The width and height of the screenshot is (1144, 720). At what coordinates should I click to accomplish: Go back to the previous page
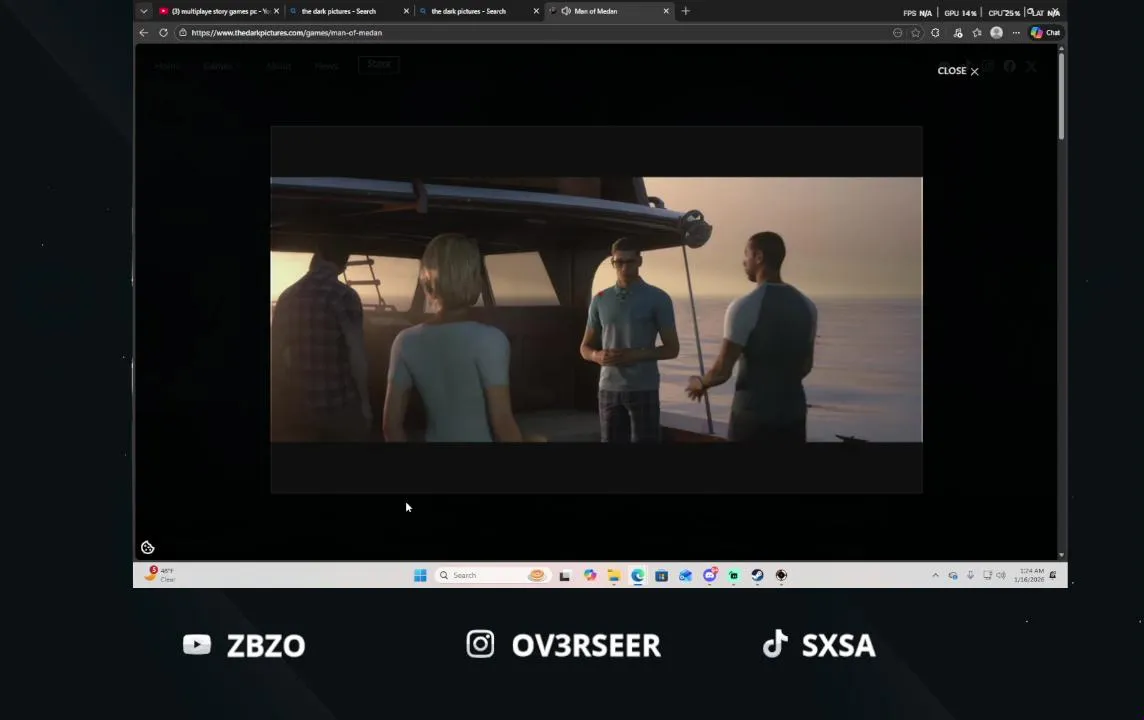[x=144, y=33]
